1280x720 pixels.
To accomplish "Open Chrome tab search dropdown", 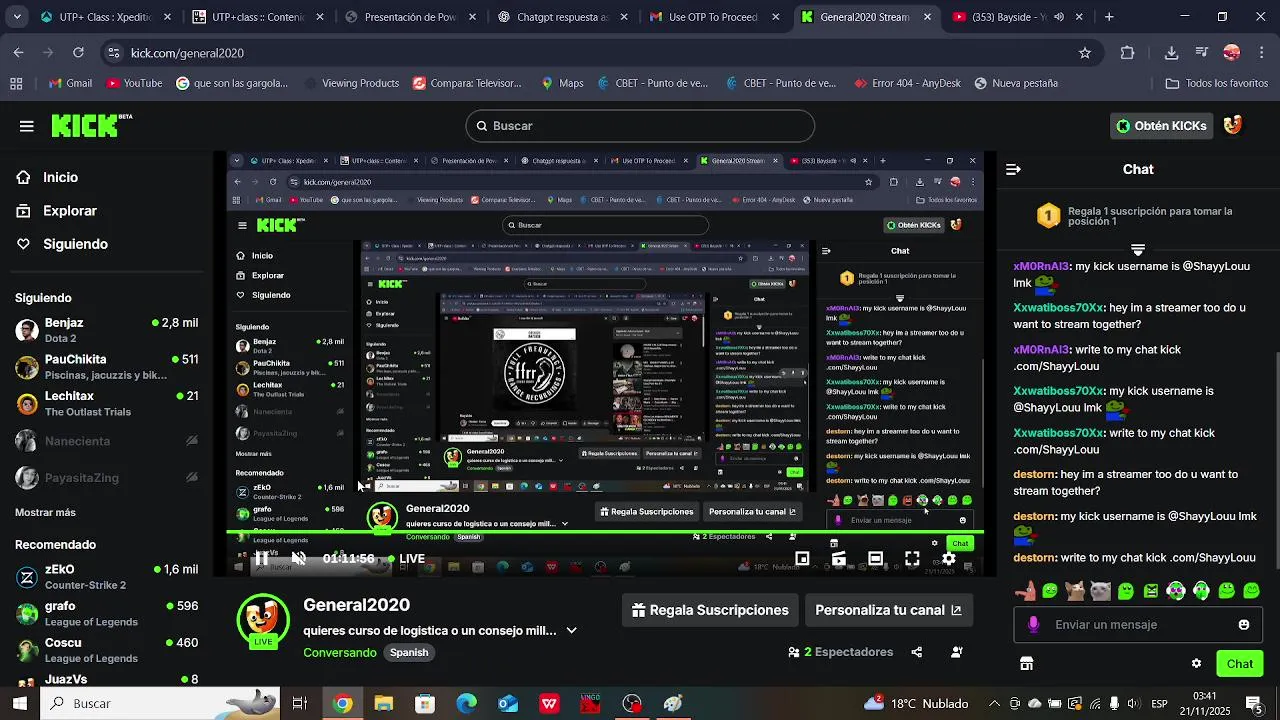I will coord(17,17).
